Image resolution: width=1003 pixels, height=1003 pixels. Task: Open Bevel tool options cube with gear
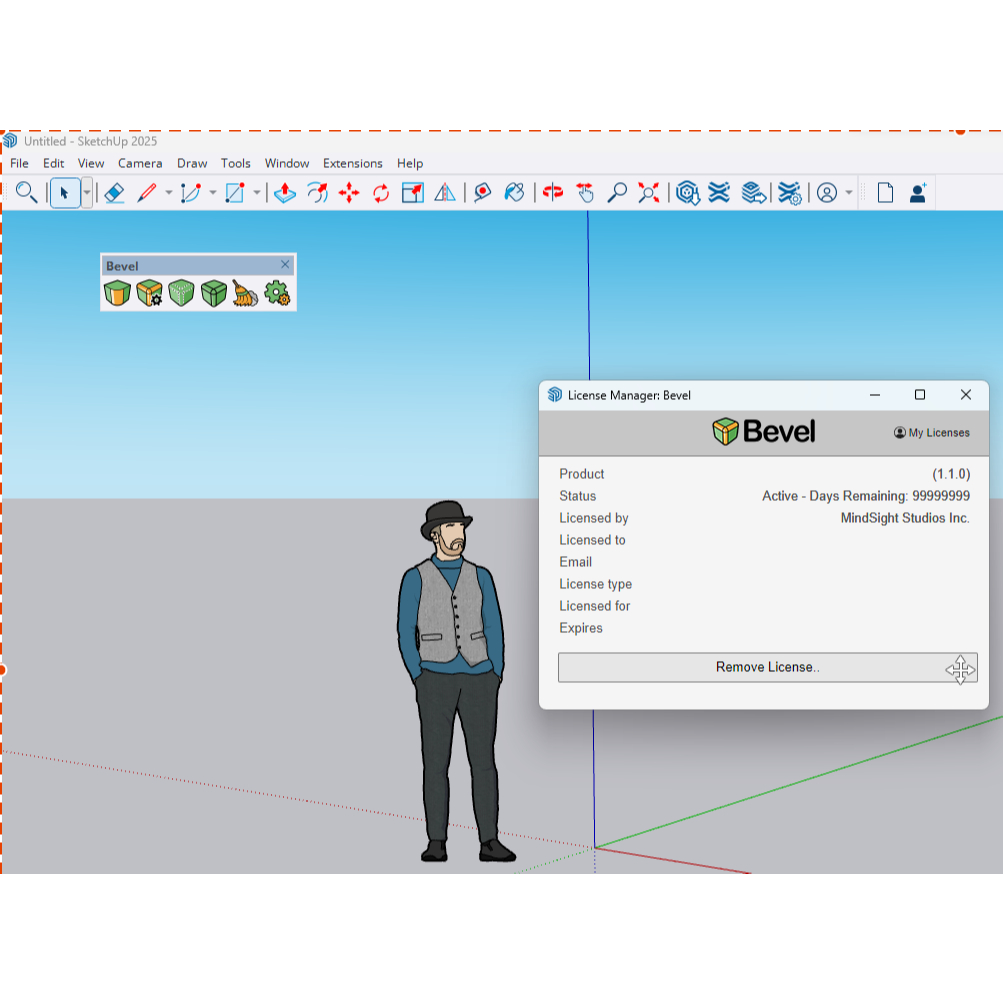[x=150, y=294]
